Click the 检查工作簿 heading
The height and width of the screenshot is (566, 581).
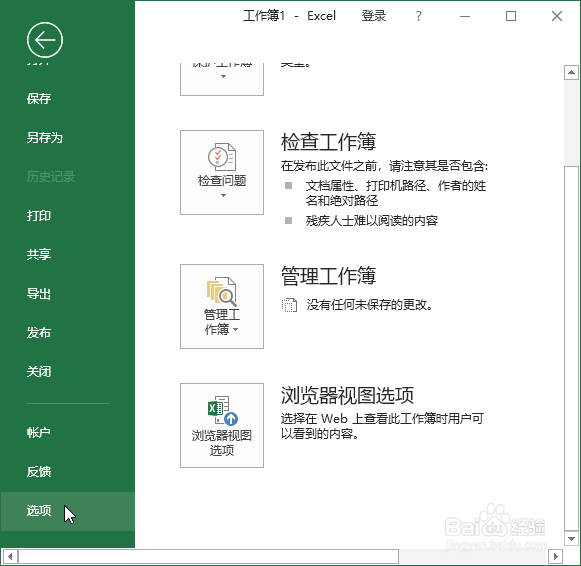[x=328, y=142]
